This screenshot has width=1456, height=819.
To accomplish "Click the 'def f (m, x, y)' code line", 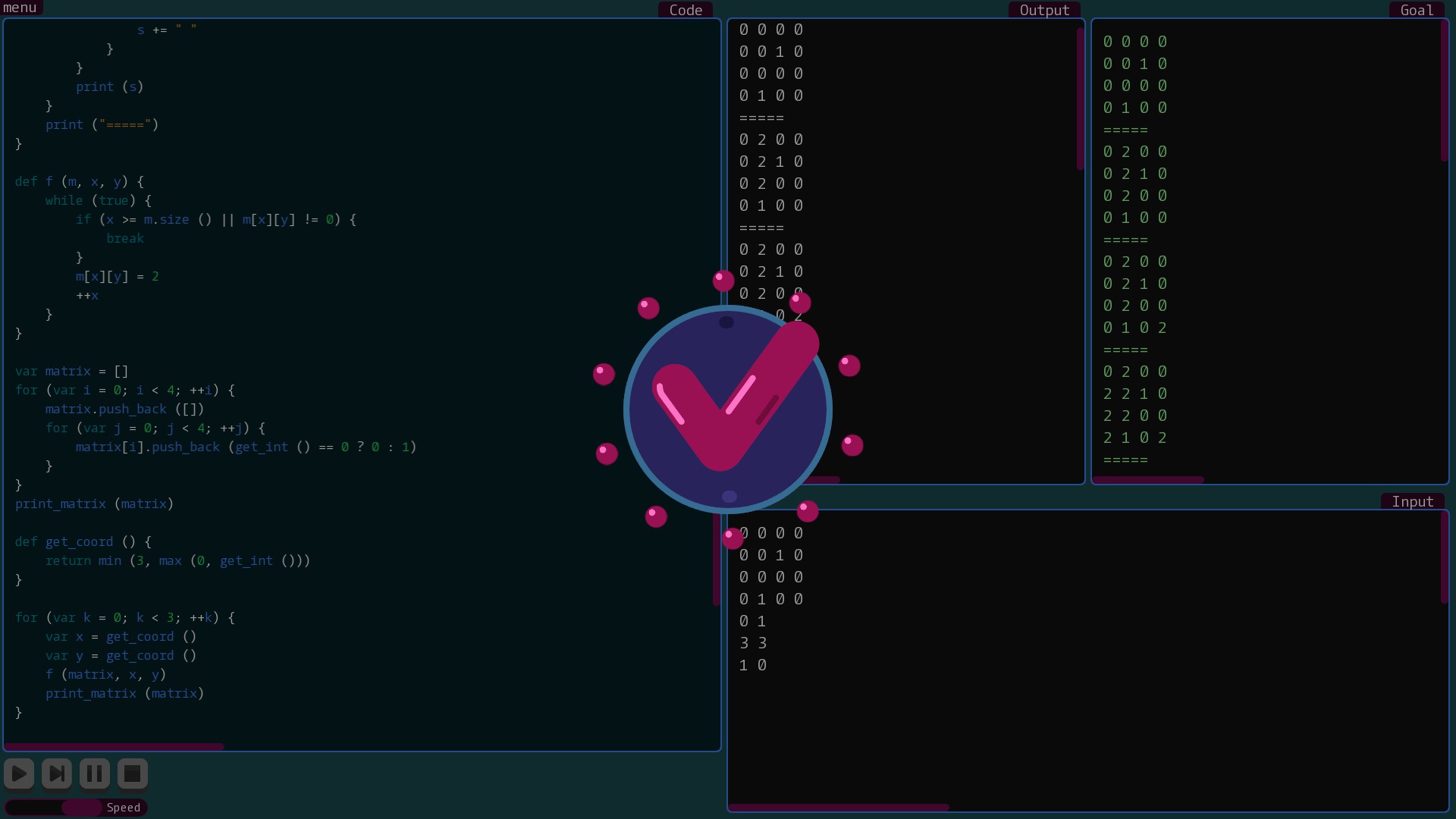I will (x=80, y=182).
